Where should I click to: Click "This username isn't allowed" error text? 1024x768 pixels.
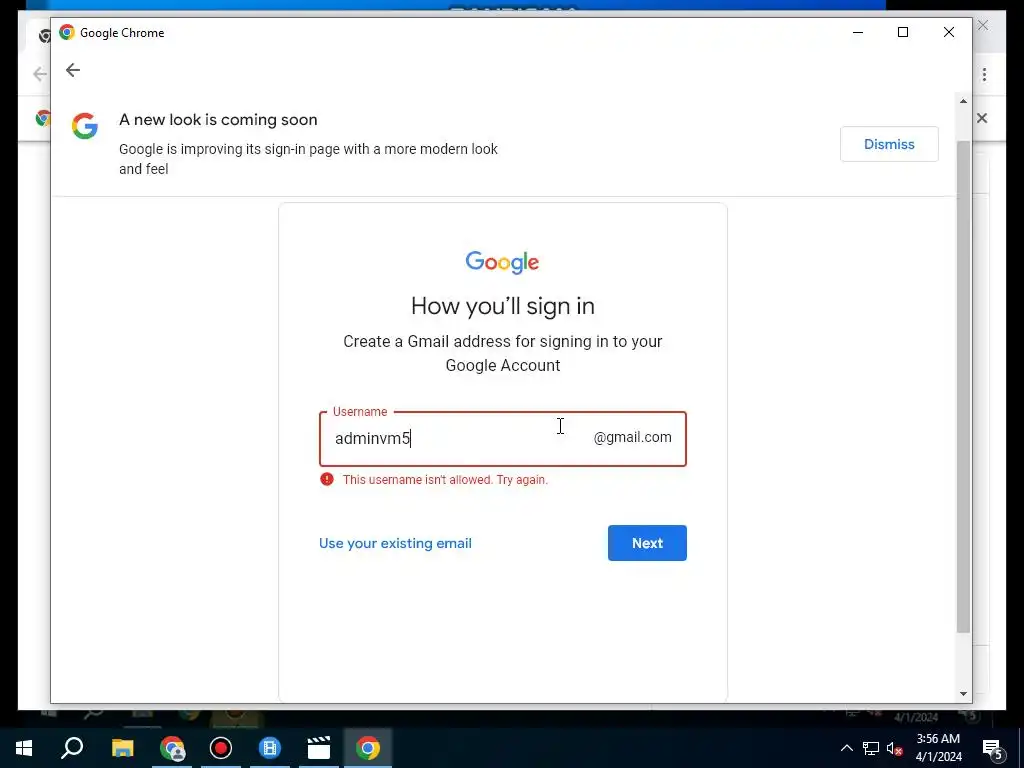pyautogui.click(x=445, y=479)
